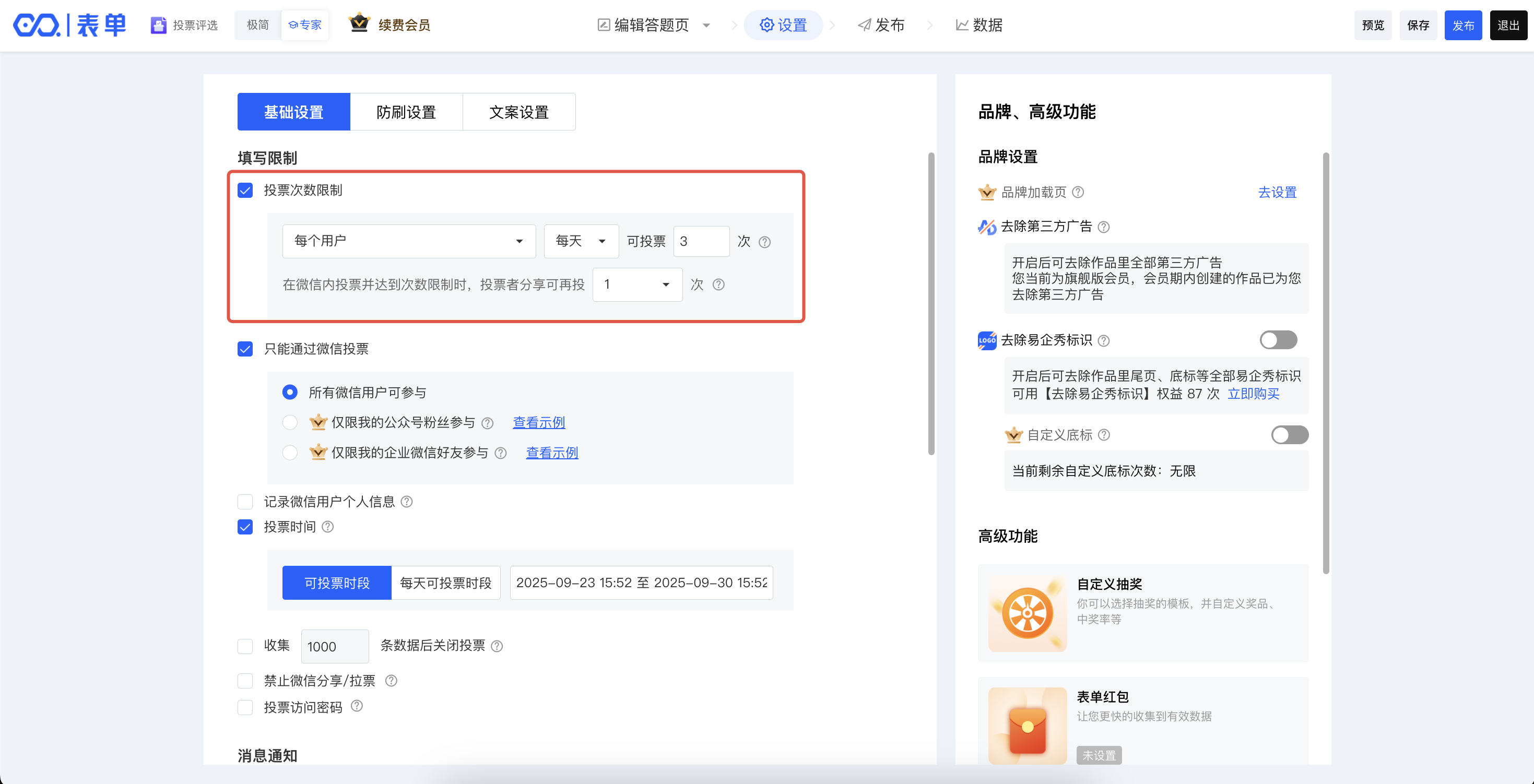
Task: Expand the 每天 frequency dropdown
Action: (x=581, y=241)
